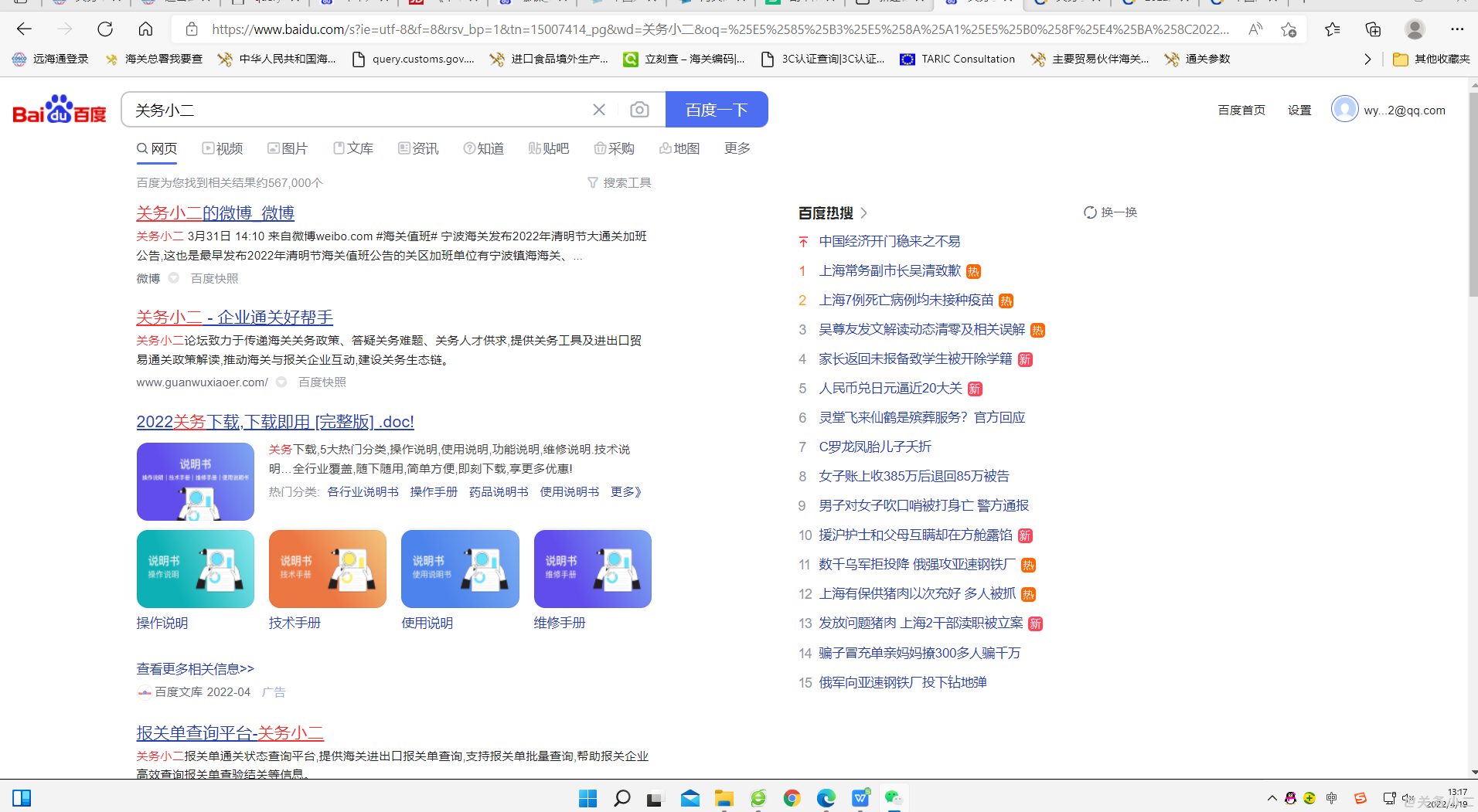Viewport: 1478px width, 812px height.
Task: View site information lock icon
Action: pos(192,29)
